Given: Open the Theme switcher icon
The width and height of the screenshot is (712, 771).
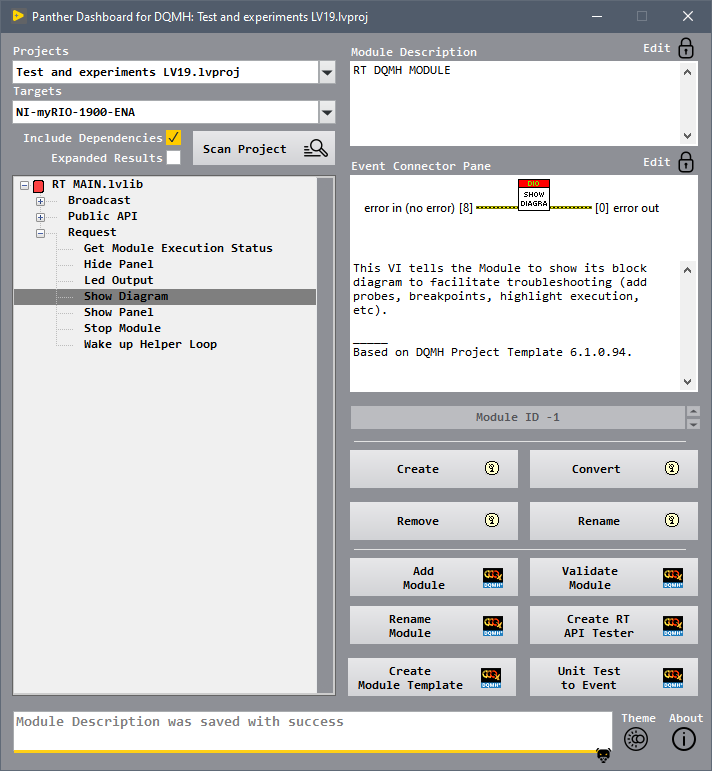Looking at the screenshot, I should (x=636, y=739).
